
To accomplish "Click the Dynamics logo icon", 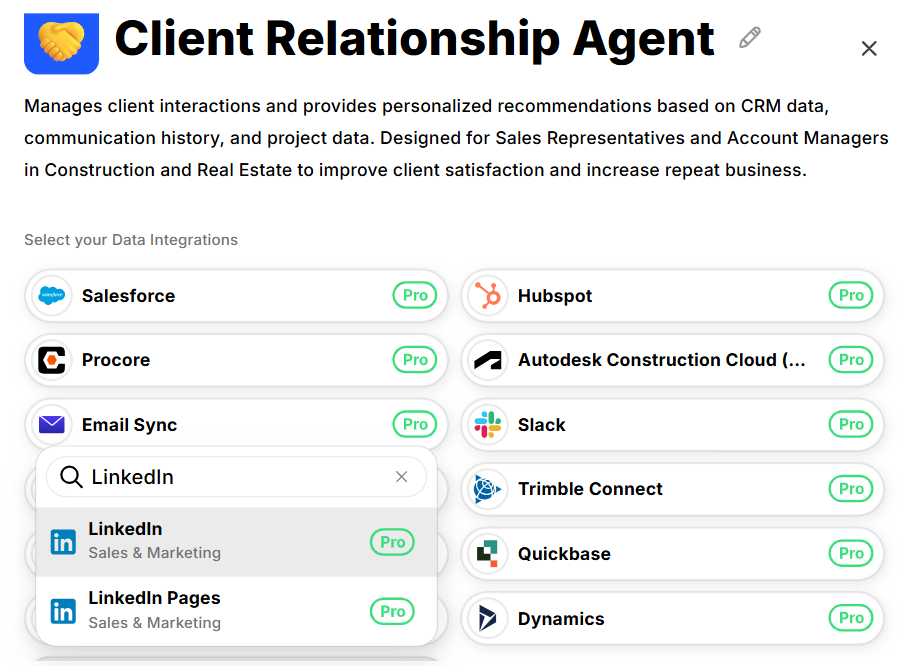I will [x=487, y=618].
